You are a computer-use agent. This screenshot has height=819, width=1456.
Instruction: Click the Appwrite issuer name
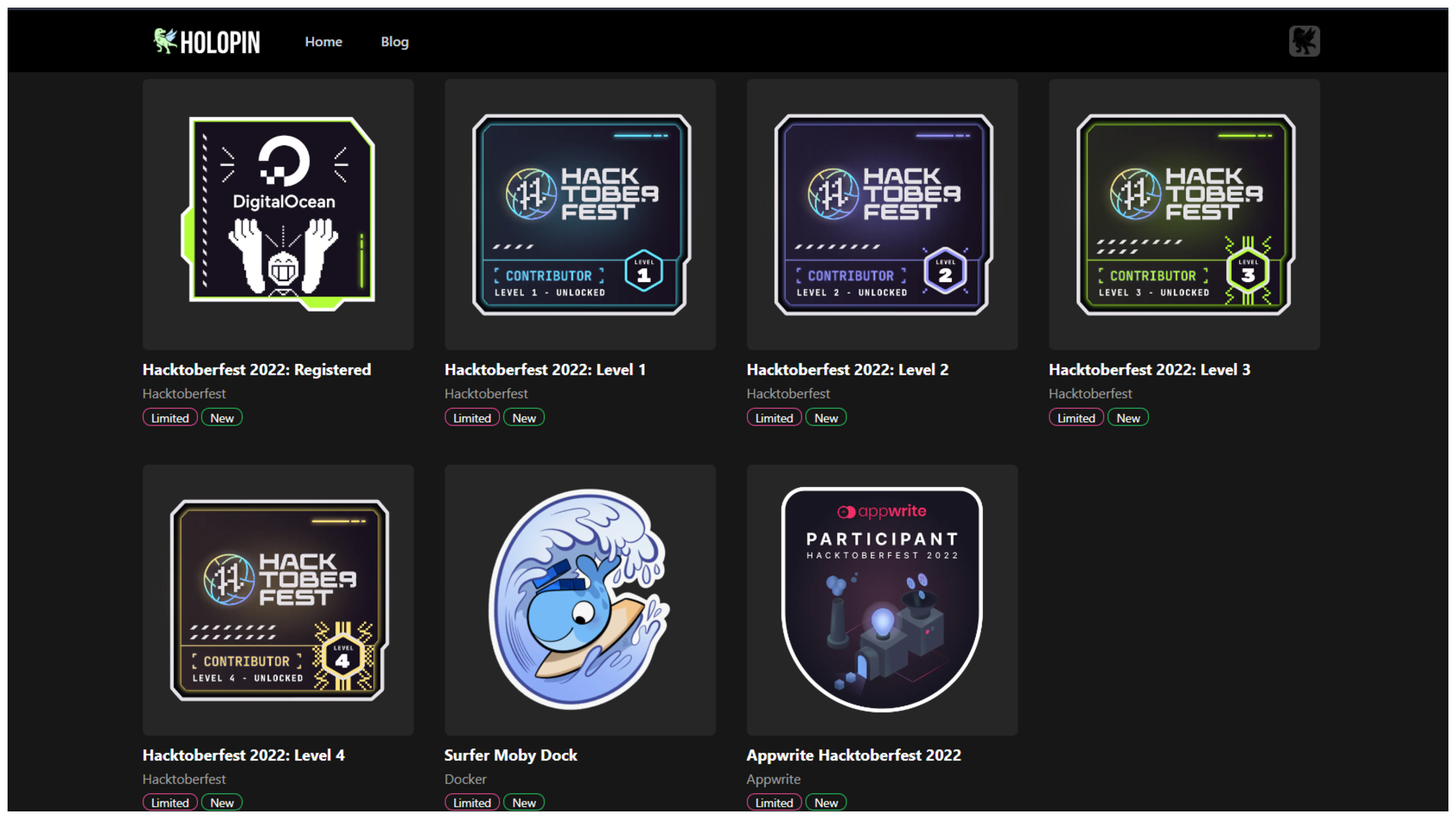pyautogui.click(x=773, y=779)
